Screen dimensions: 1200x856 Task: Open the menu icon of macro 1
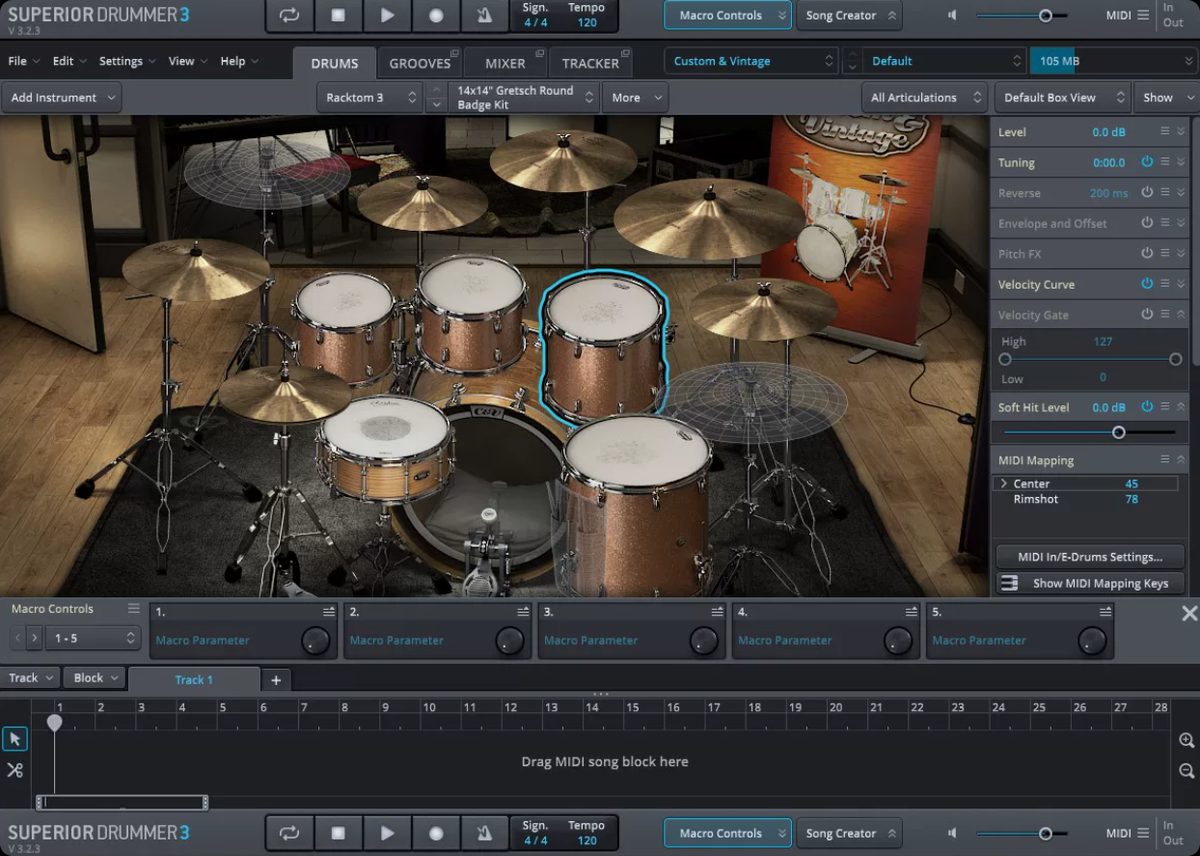tap(328, 612)
